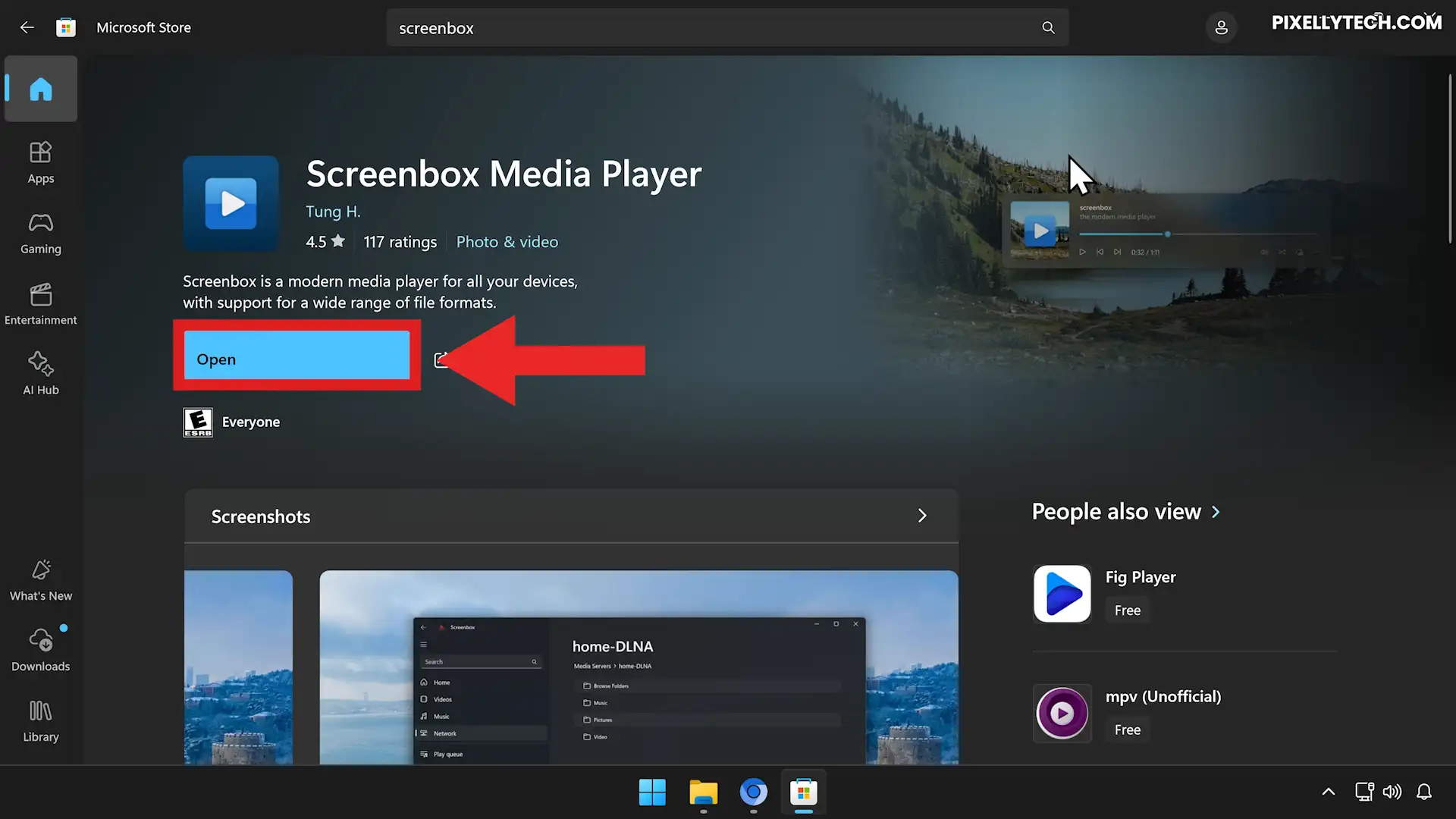Click the mpv (Unofficial) app icon
This screenshot has height=819, width=1456.
(x=1062, y=713)
